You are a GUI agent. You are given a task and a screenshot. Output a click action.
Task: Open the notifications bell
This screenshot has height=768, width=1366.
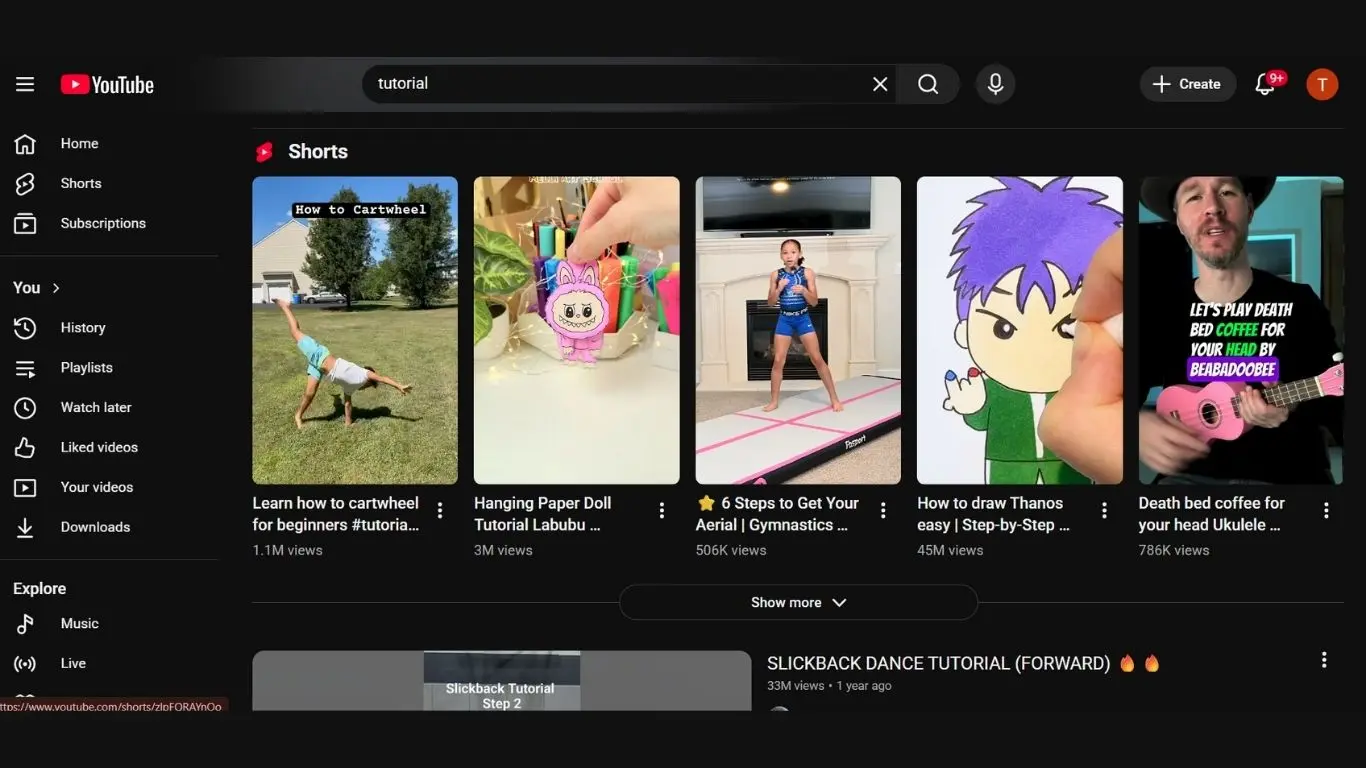tap(1266, 84)
